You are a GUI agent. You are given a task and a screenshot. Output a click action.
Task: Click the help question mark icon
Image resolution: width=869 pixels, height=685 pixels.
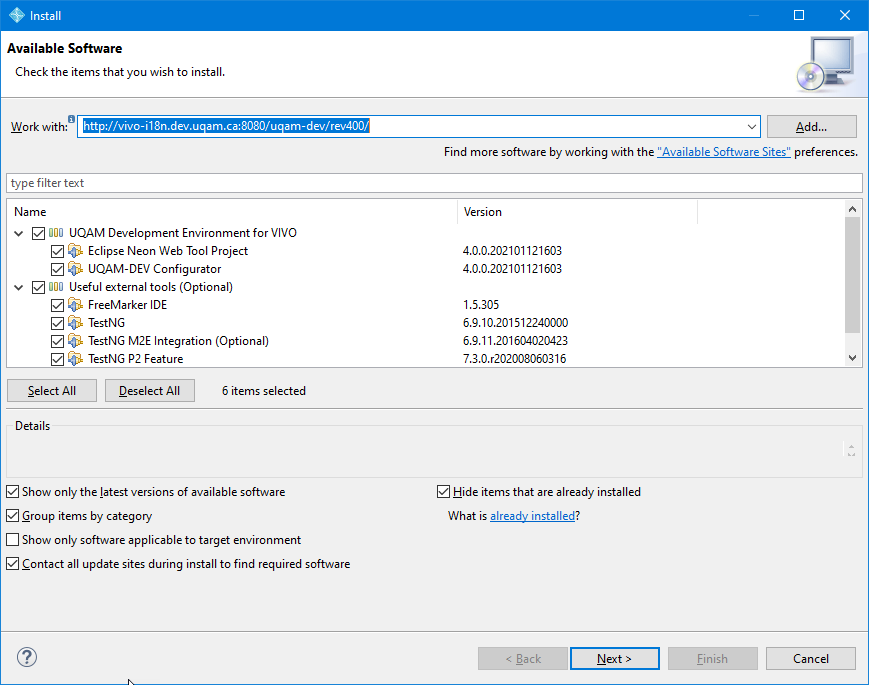click(27, 657)
